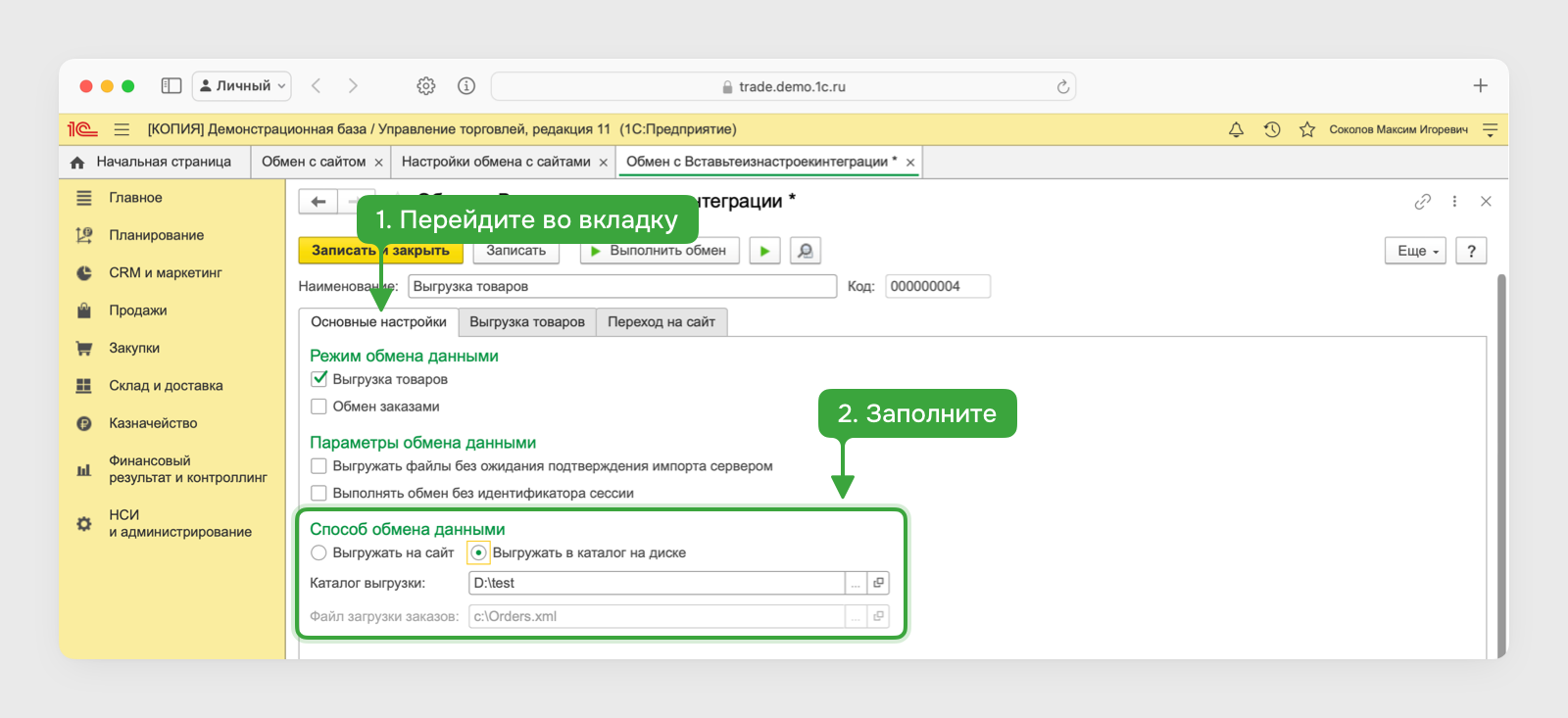
Task: Browse for Каталог выгрузки with ellipsis button
Action: pyautogui.click(x=856, y=583)
